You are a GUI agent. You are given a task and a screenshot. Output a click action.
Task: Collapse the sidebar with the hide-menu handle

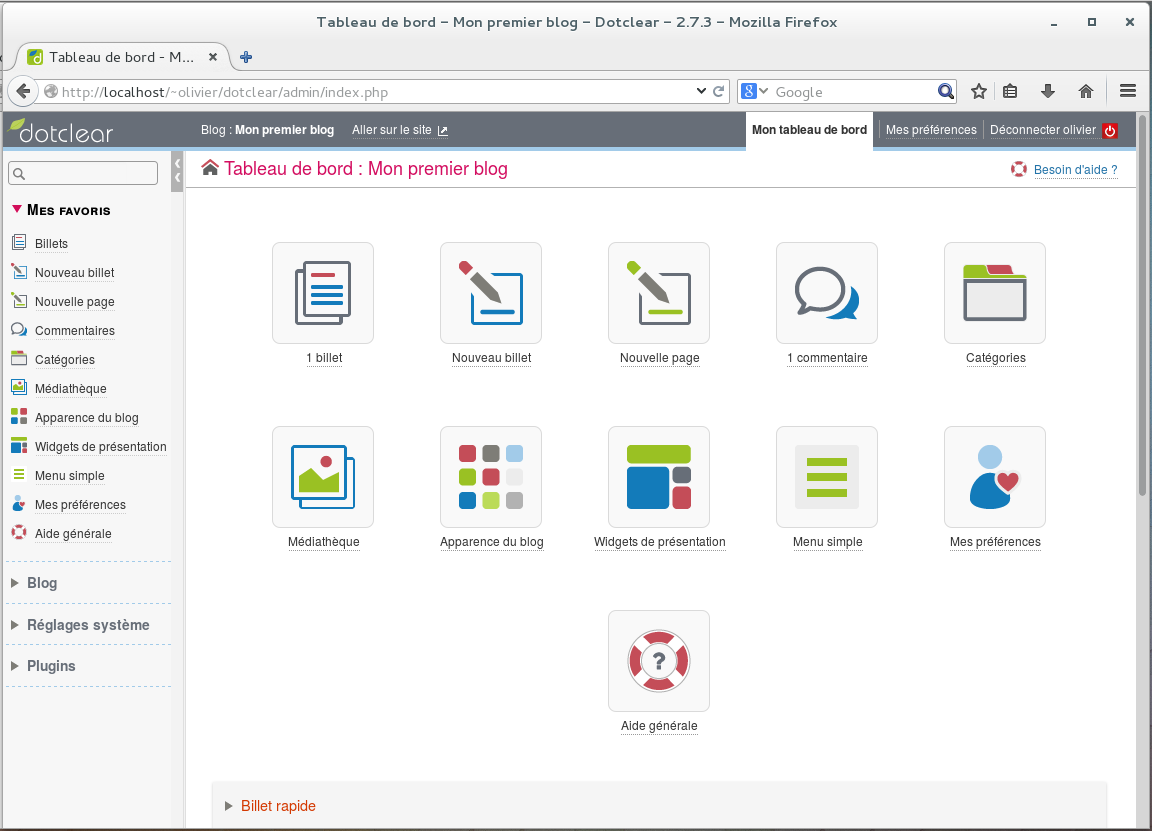click(177, 170)
